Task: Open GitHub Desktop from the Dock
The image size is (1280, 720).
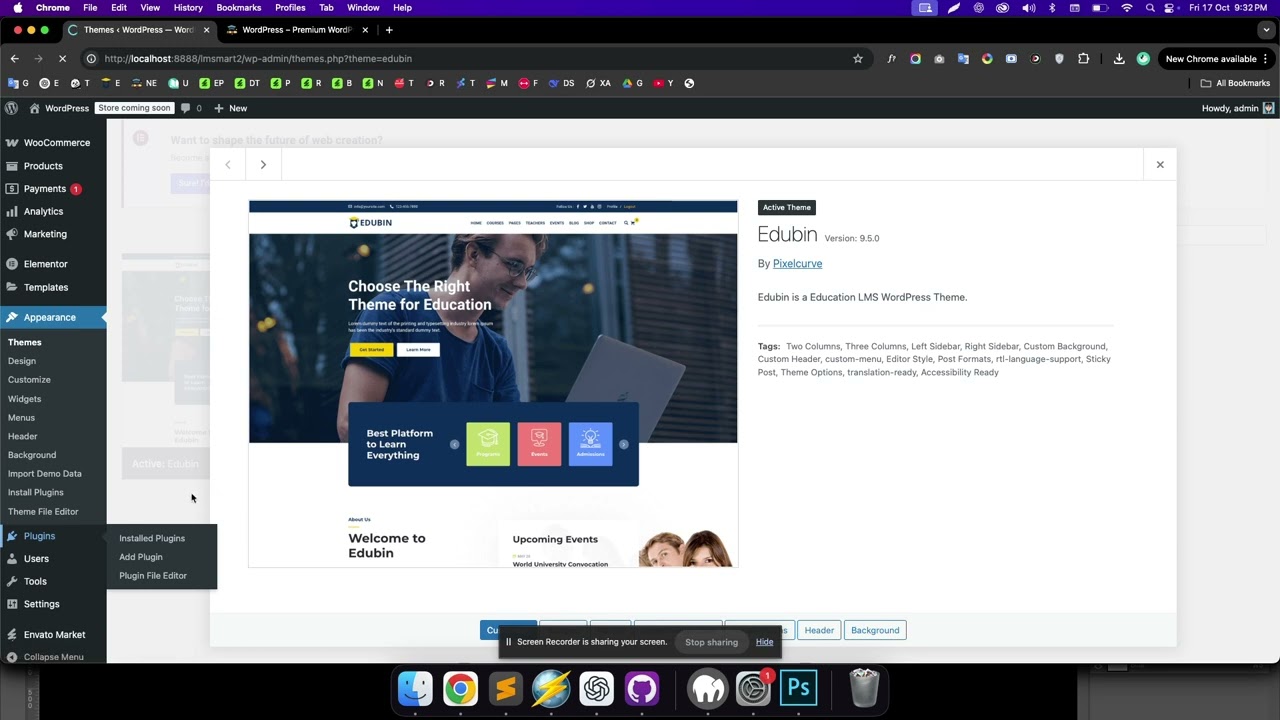Action: click(x=642, y=688)
